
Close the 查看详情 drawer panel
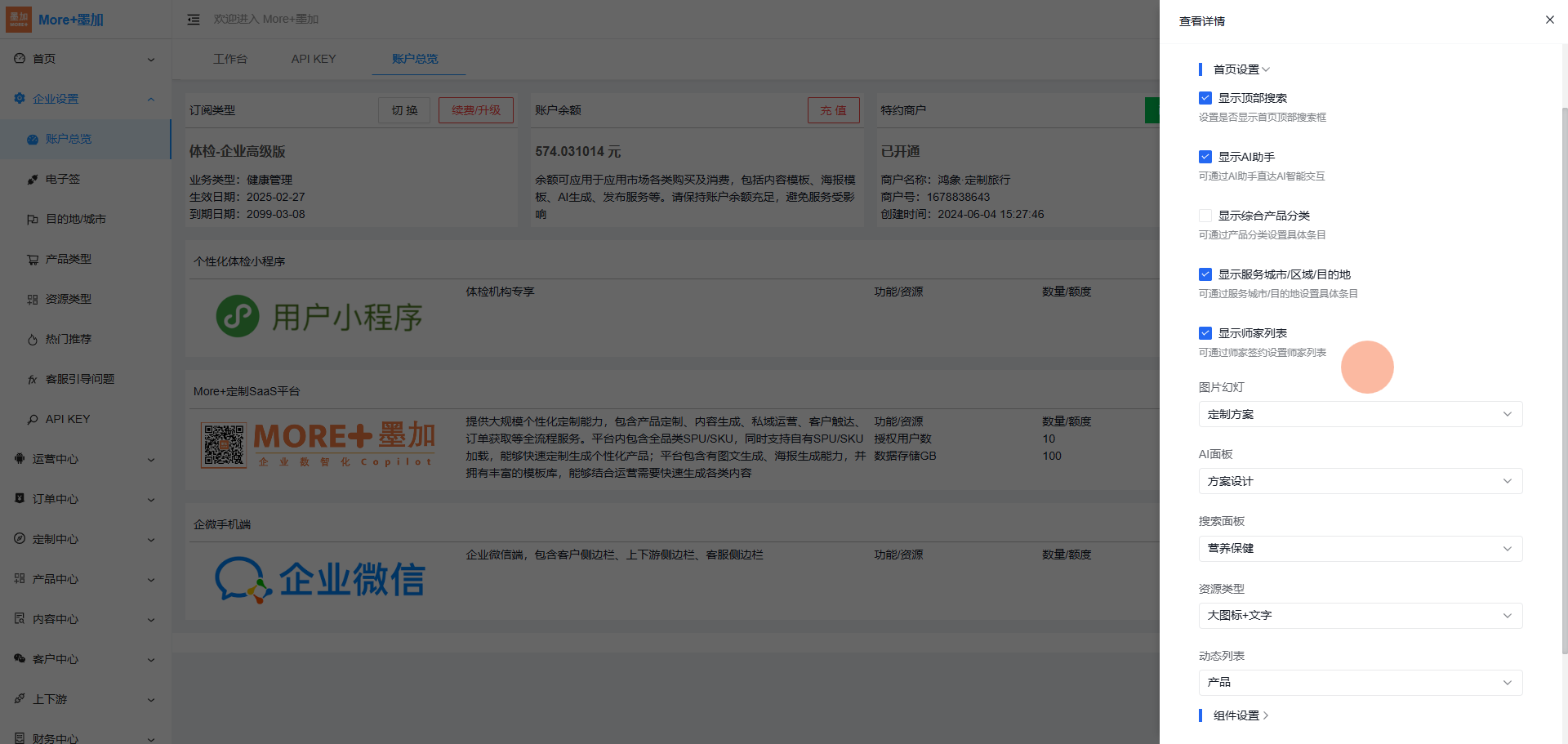pyautogui.click(x=1549, y=20)
